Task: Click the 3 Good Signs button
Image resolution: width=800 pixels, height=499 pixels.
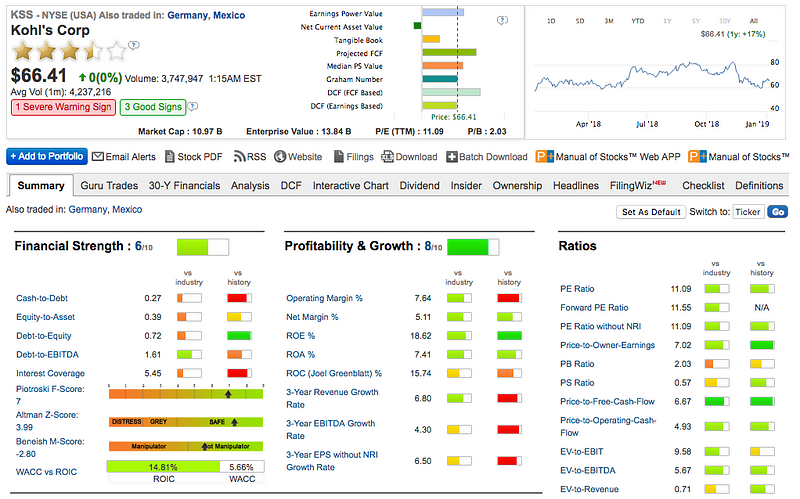Action: click(153, 107)
